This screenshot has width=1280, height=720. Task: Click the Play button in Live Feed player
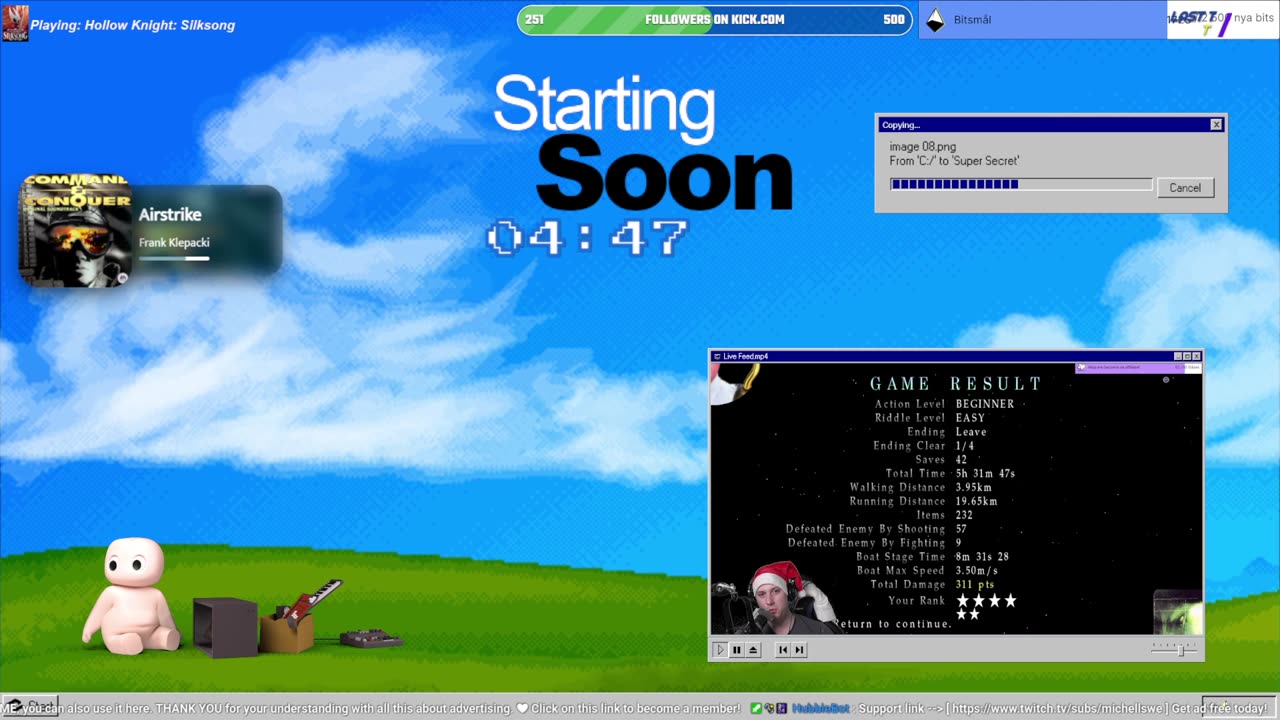pyautogui.click(x=719, y=649)
